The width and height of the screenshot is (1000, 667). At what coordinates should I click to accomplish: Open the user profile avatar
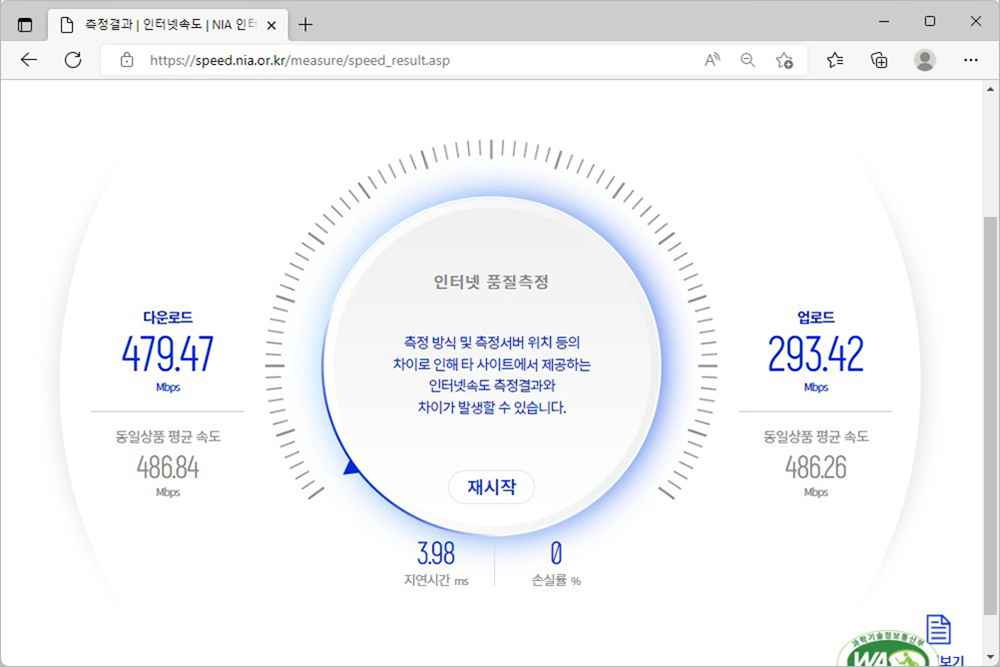click(x=925, y=60)
